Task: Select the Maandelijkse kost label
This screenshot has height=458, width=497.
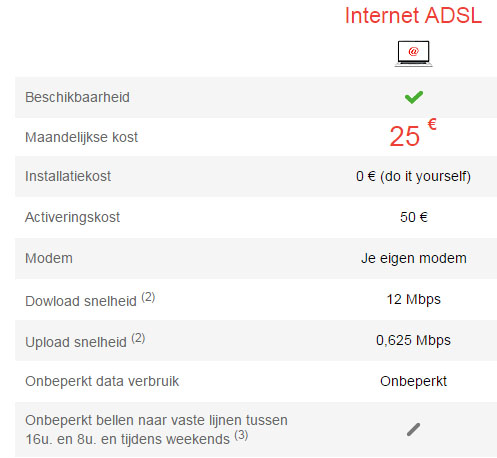Action: (81, 137)
